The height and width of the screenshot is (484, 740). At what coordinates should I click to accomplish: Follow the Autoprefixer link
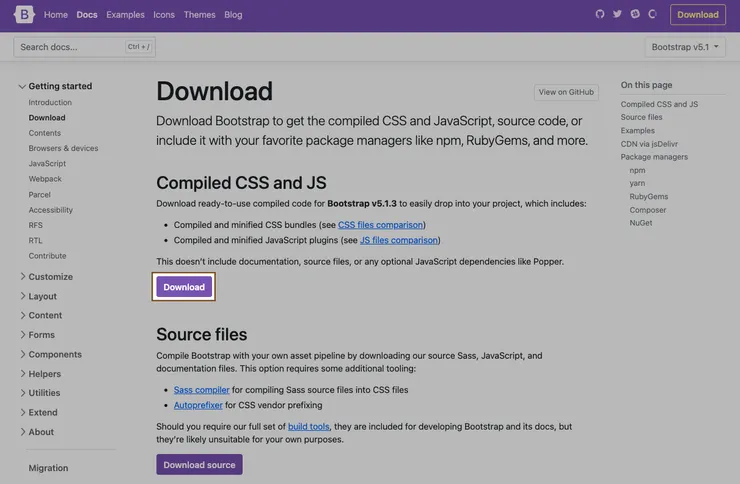click(198, 405)
